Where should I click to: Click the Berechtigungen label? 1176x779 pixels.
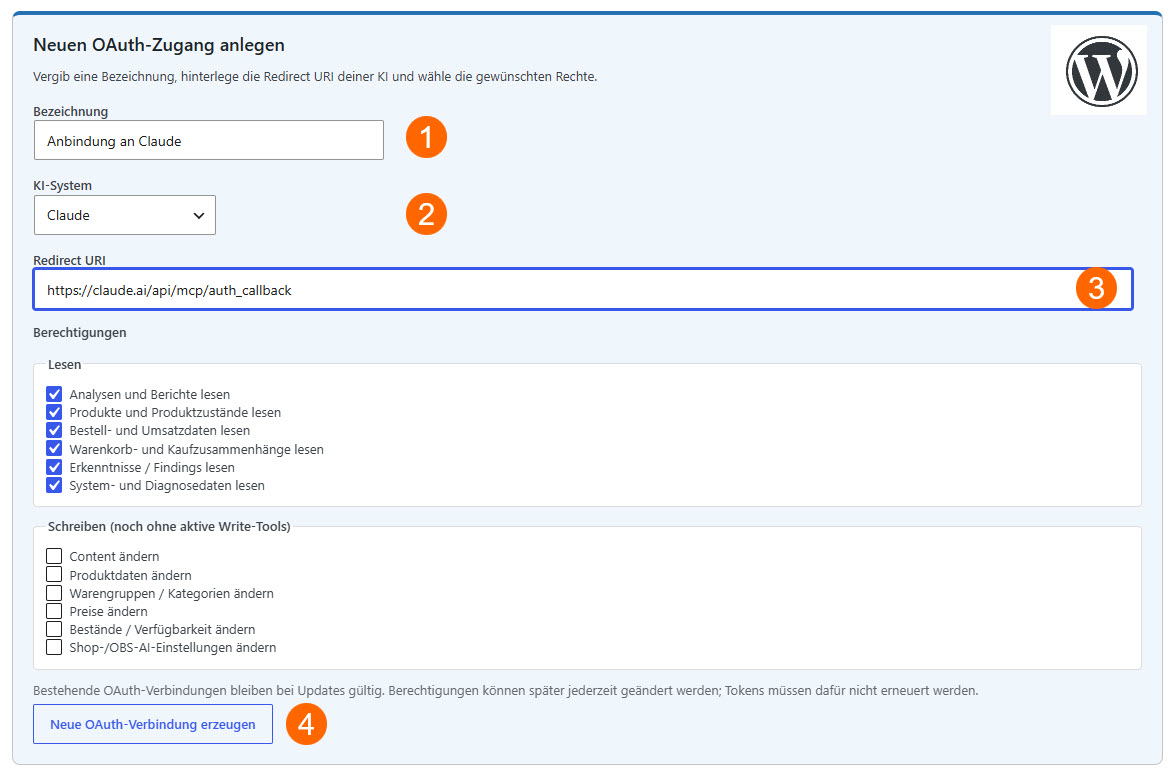(x=80, y=332)
